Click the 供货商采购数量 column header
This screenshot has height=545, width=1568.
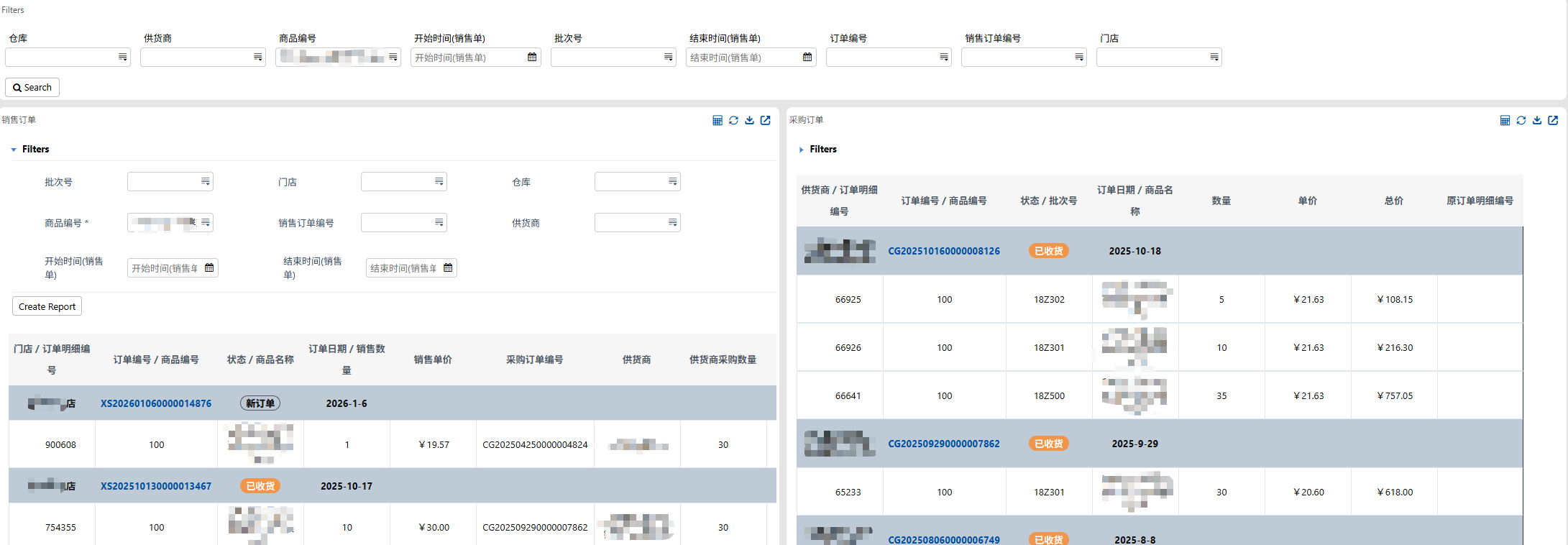pyautogui.click(x=723, y=359)
